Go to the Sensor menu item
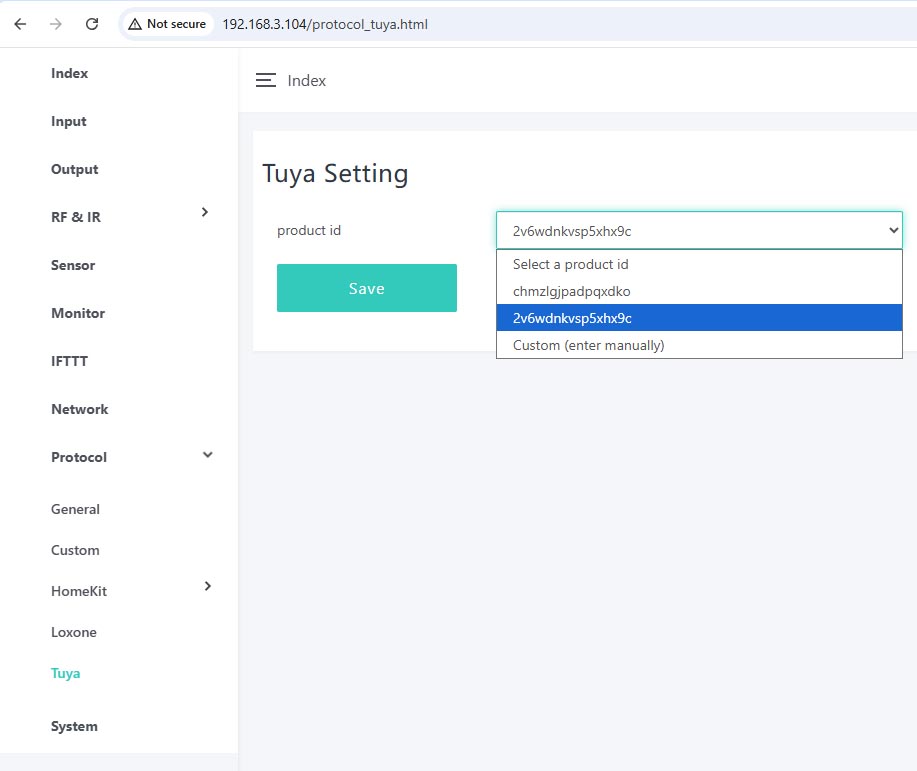Screen dimensions: 917x771 coord(73,265)
